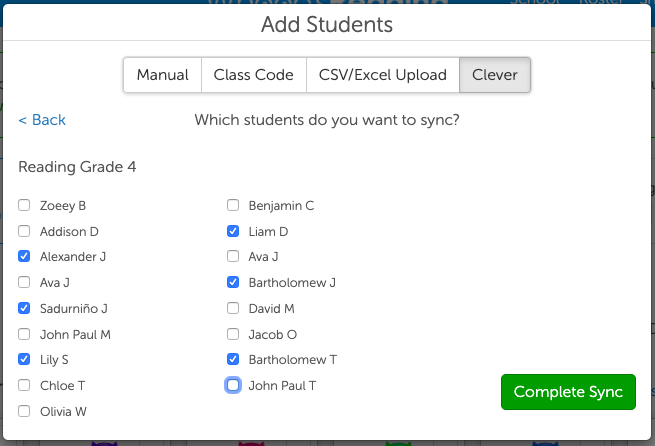Open the CSV/Excel Upload tab
This screenshot has height=446, width=655.
(382, 75)
